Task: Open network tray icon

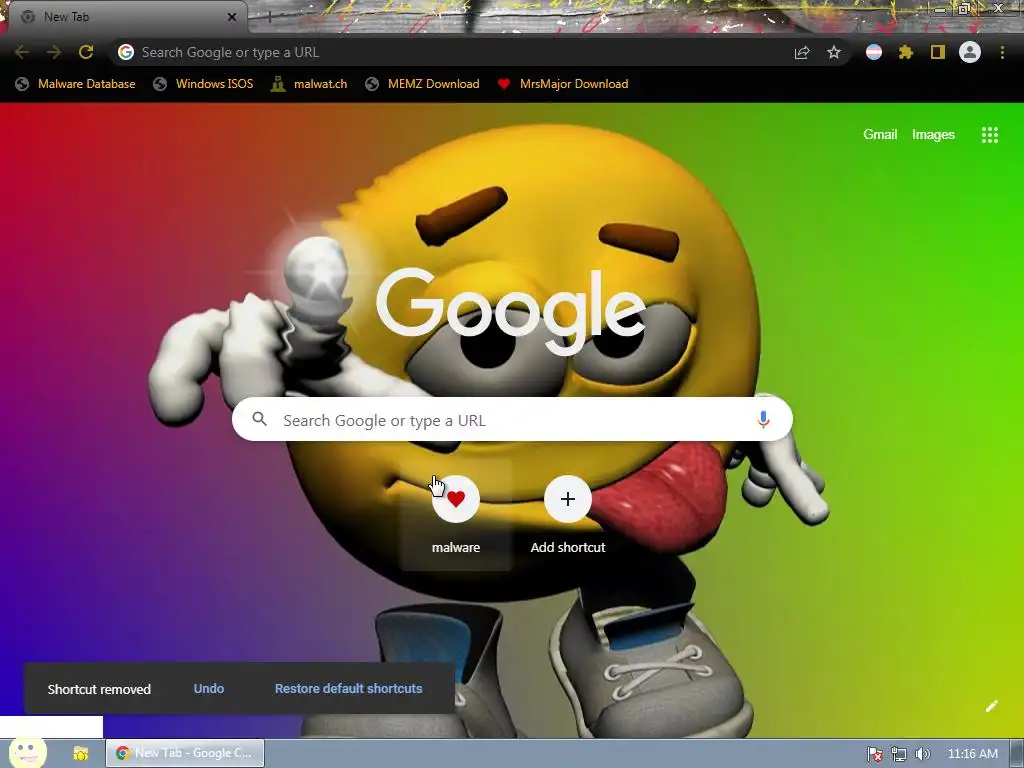Action: coord(899,754)
